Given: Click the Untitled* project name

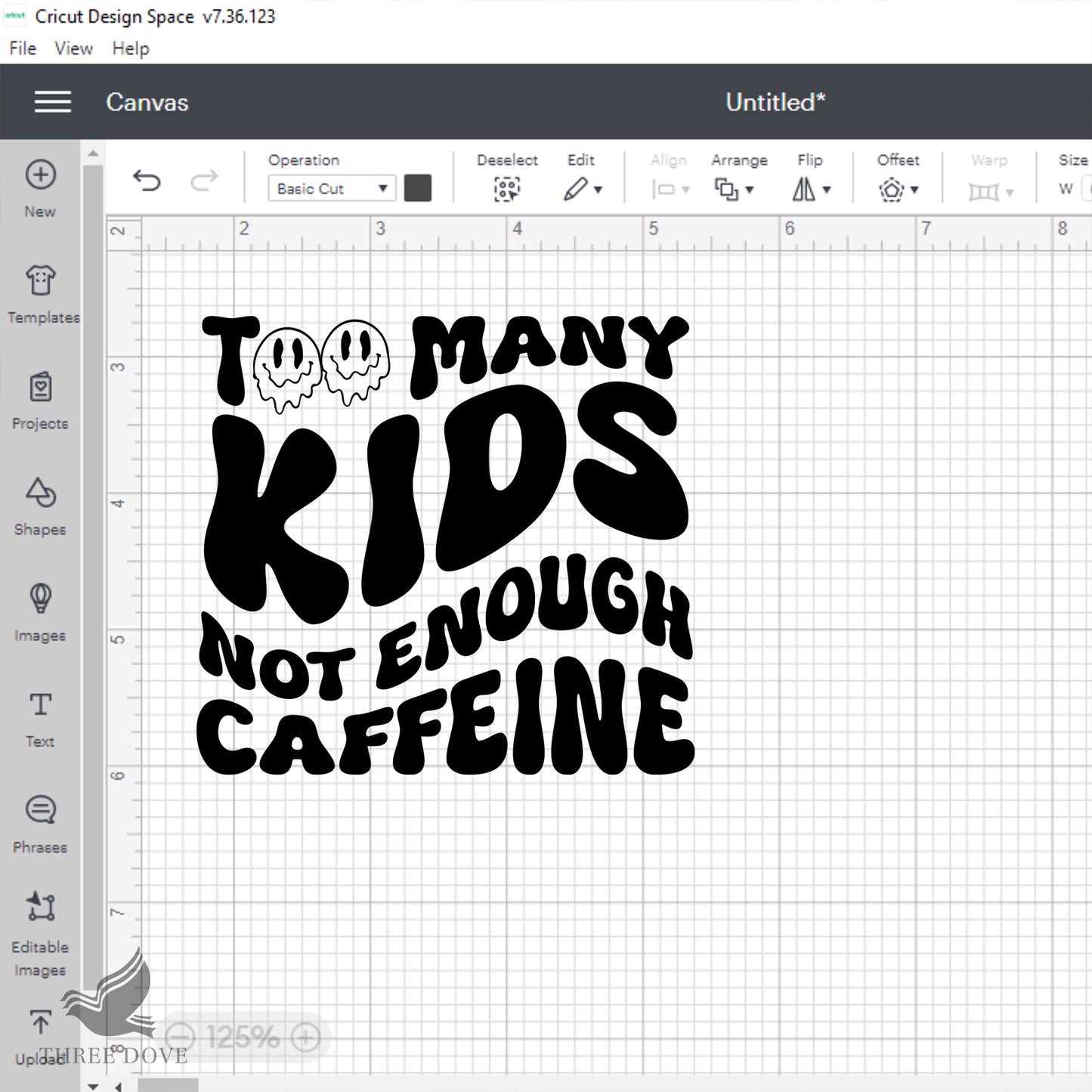Looking at the screenshot, I should point(775,102).
